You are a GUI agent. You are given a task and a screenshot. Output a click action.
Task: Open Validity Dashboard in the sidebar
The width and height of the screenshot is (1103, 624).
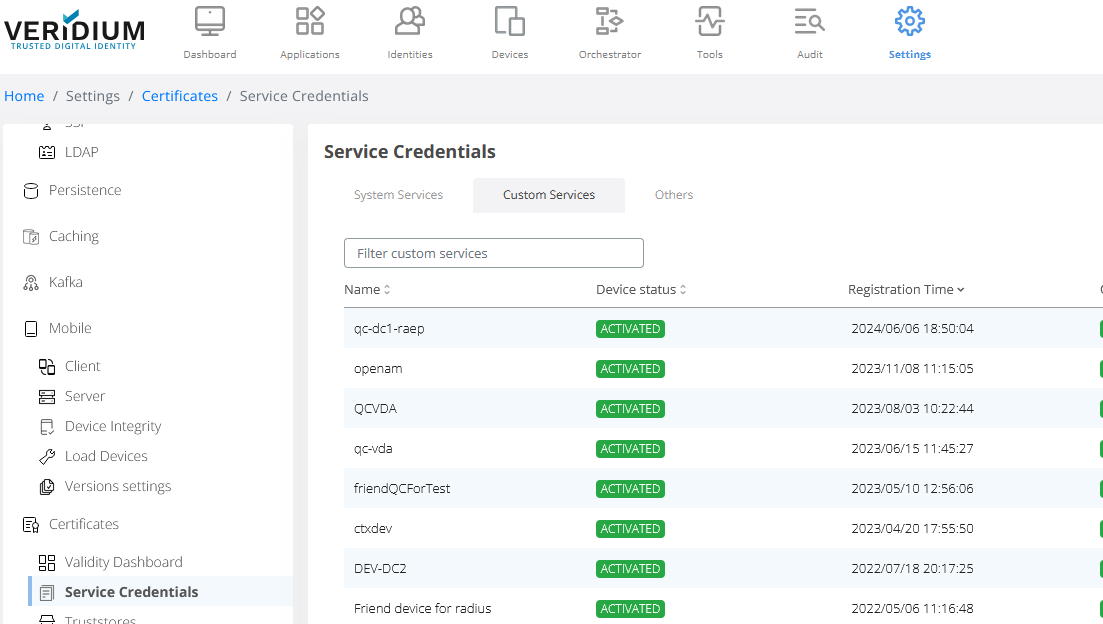click(x=123, y=562)
